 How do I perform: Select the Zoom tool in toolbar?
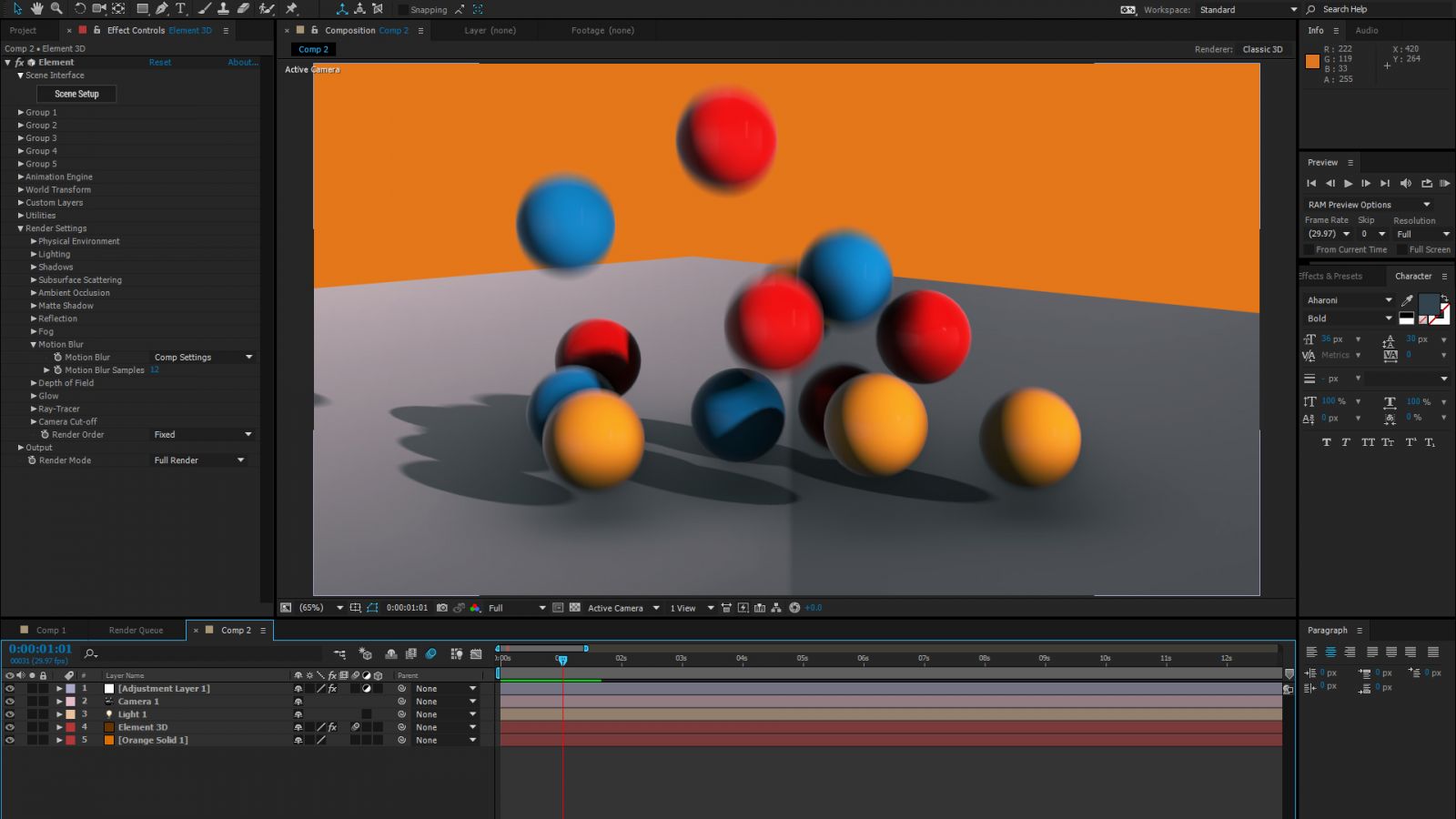tap(56, 8)
